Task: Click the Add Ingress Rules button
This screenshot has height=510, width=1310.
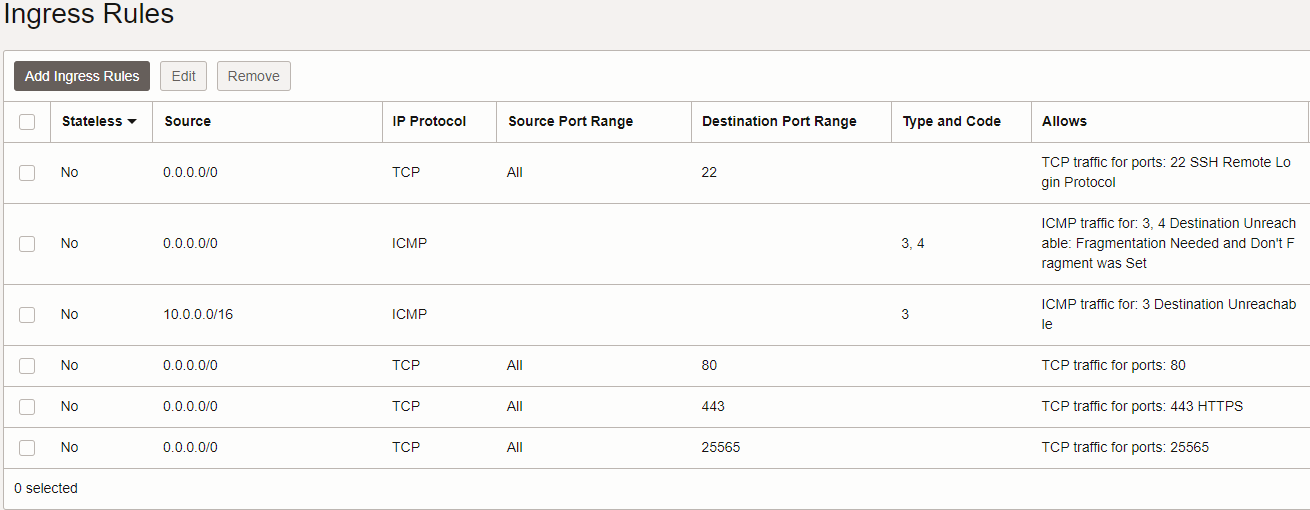Action: tap(82, 76)
